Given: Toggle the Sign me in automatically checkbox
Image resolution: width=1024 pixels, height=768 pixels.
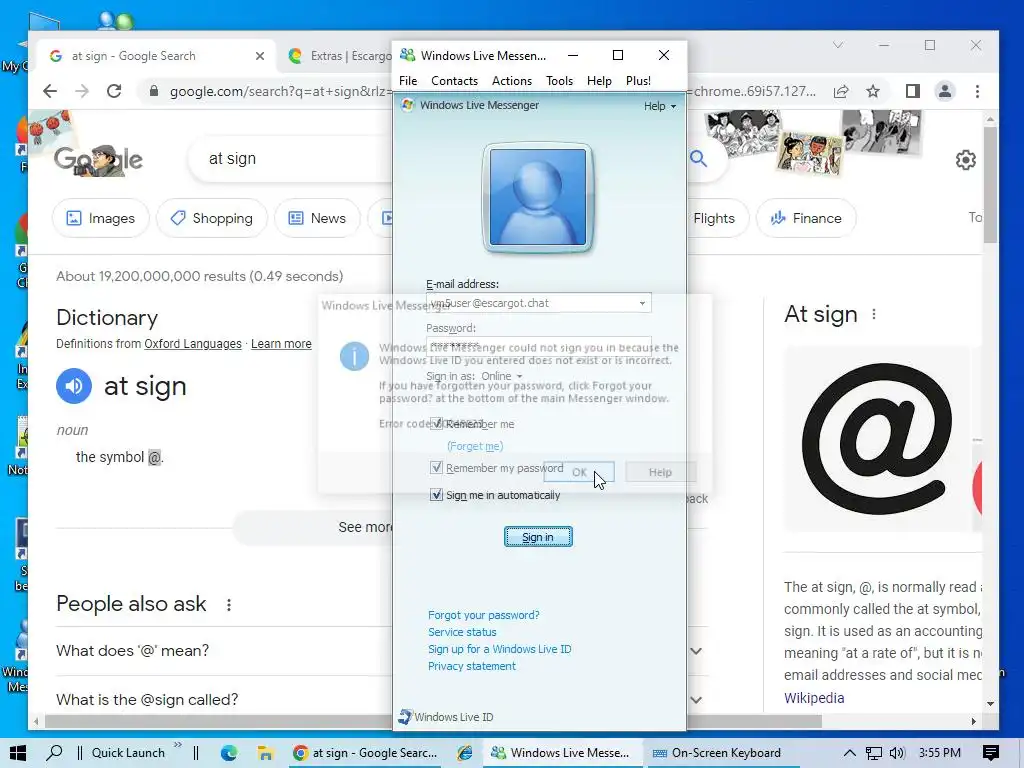Looking at the screenshot, I should pyautogui.click(x=436, y=495).
